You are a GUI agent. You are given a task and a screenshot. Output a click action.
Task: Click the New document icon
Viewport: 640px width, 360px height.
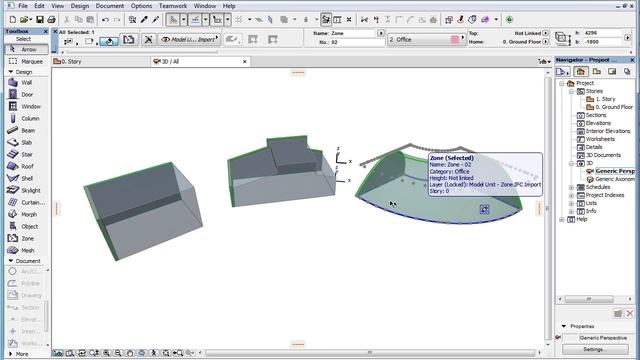13,20
